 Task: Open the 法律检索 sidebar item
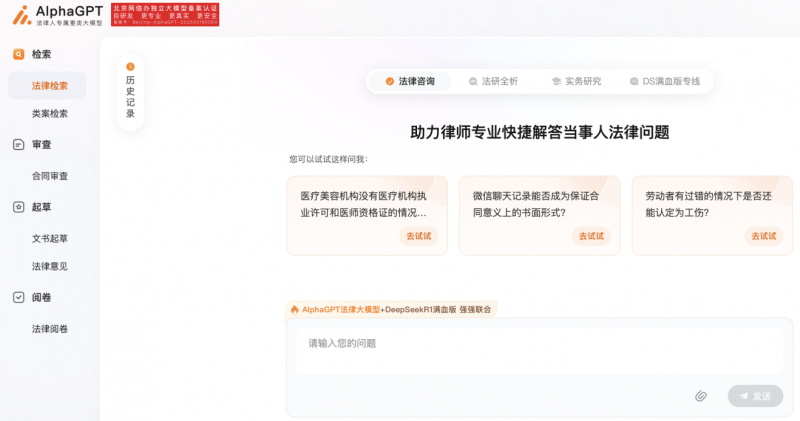point(47,86)
